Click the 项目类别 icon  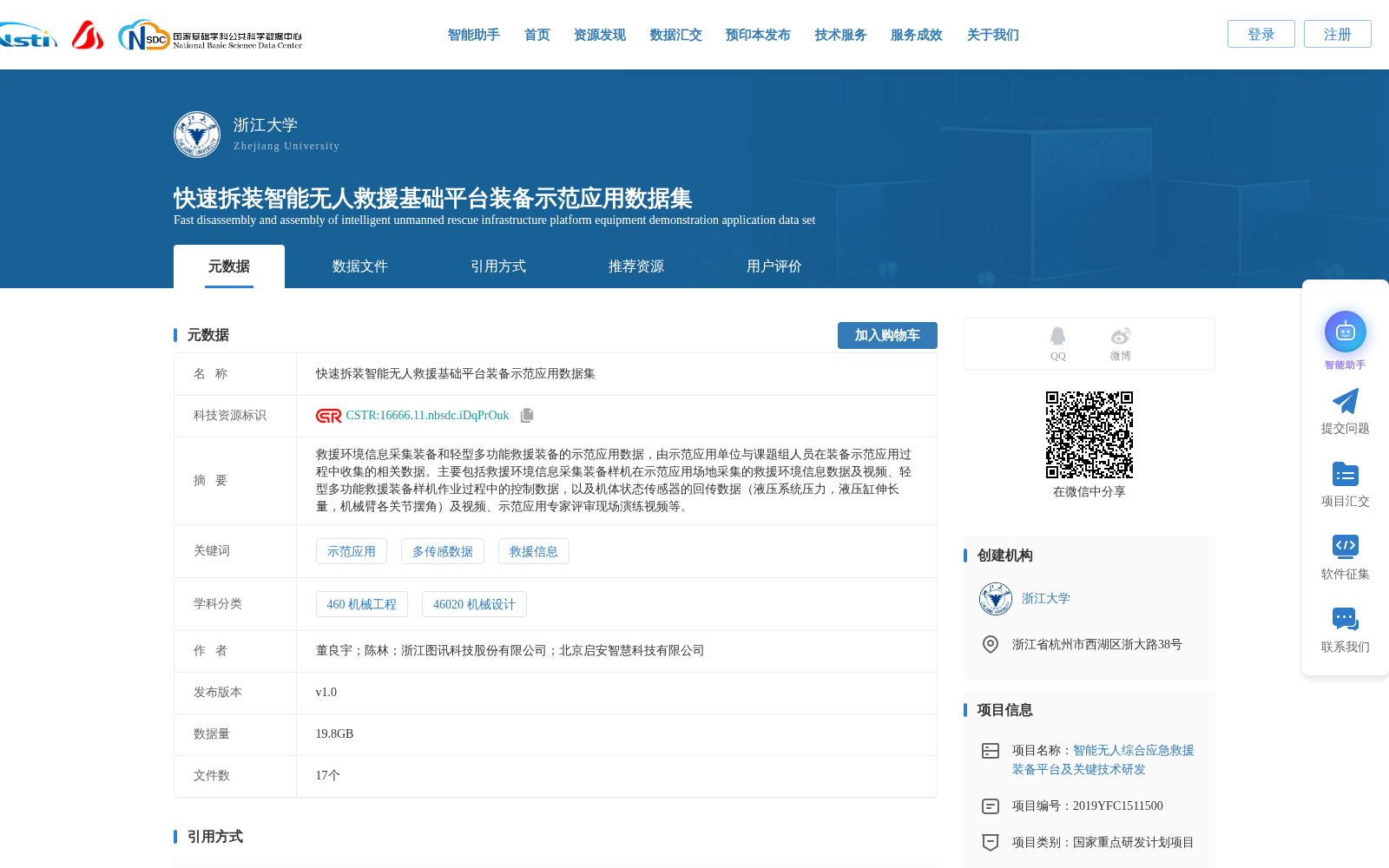point(991,842)
